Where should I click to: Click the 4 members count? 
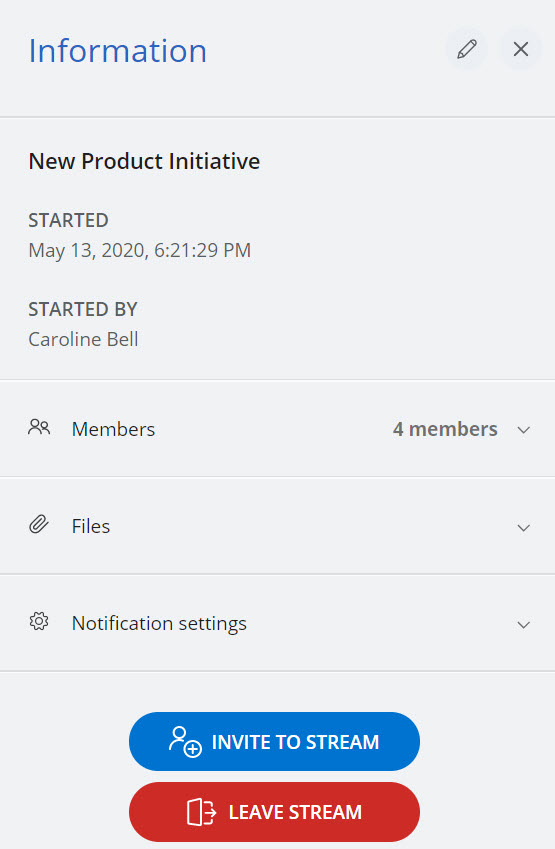pos(445,429)
